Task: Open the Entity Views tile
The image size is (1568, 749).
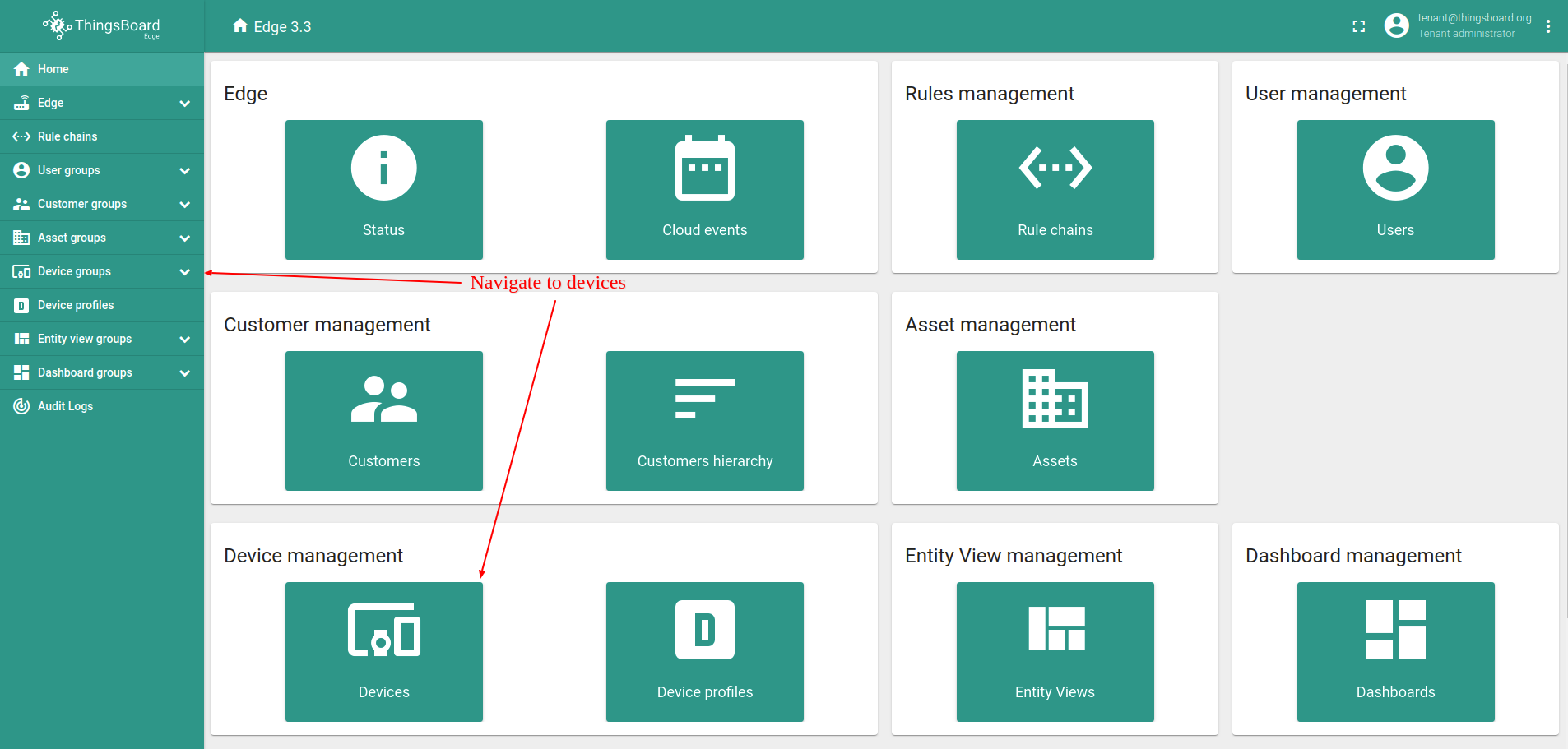Action: (1055, 652)
